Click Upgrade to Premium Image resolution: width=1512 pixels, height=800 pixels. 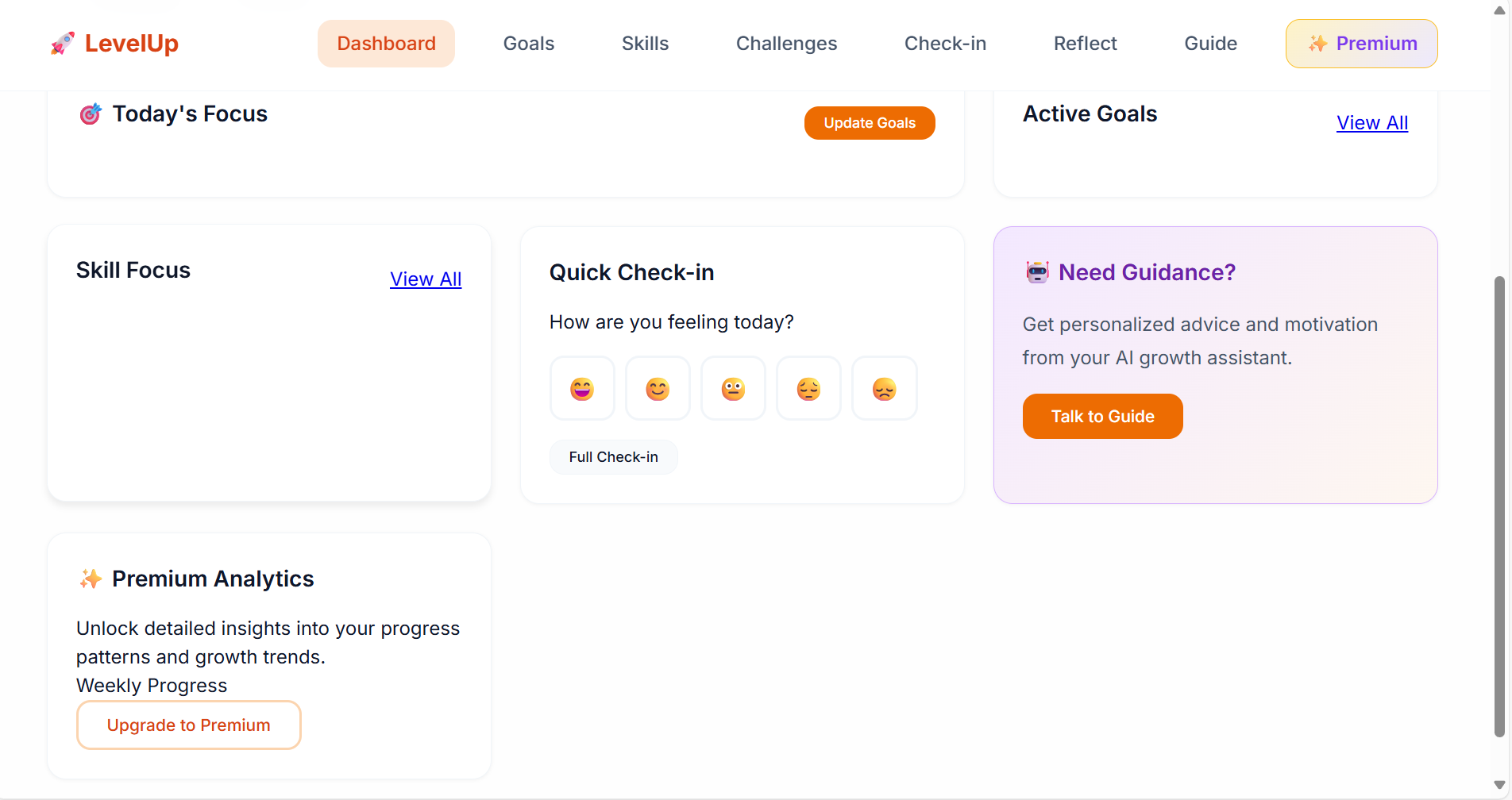pyautogui.click(x=188, y=725)
